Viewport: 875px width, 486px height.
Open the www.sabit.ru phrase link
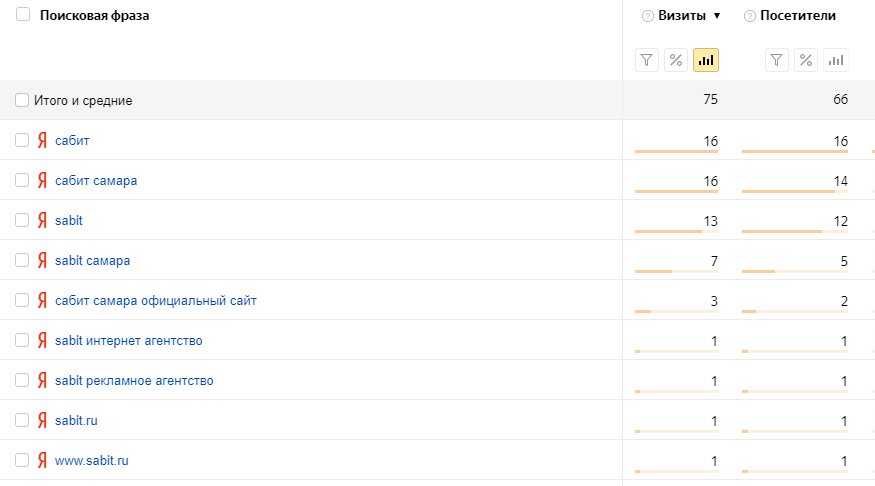(x=92, y=461)
